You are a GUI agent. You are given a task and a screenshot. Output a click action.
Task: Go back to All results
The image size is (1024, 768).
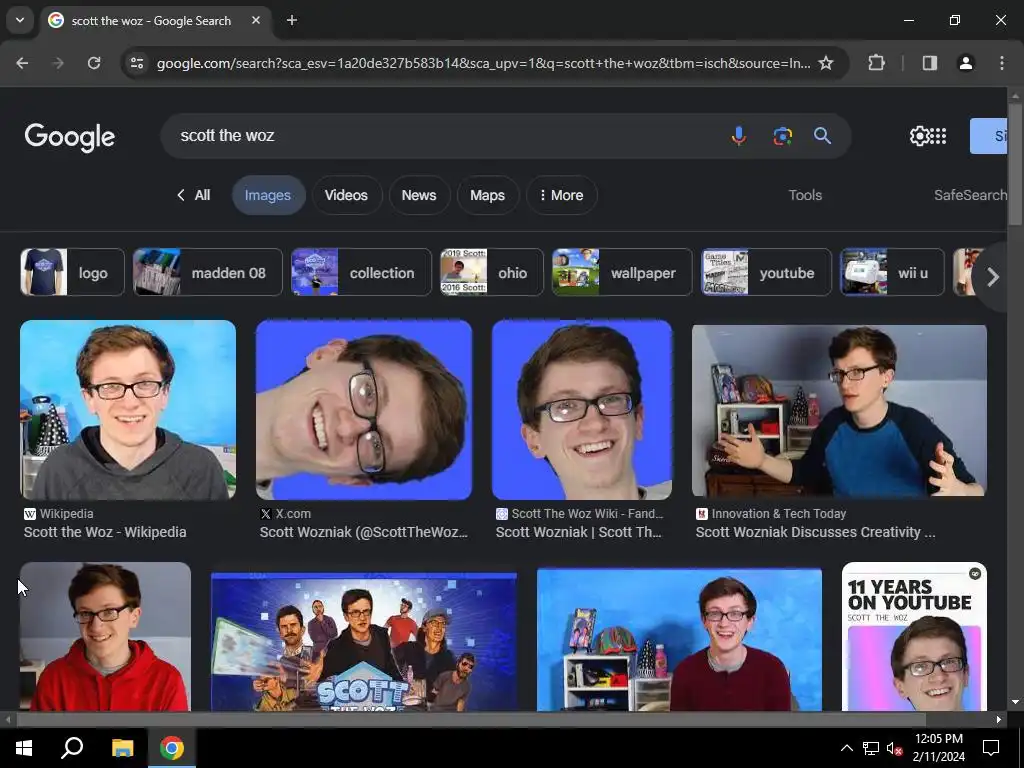pos(193,195)
